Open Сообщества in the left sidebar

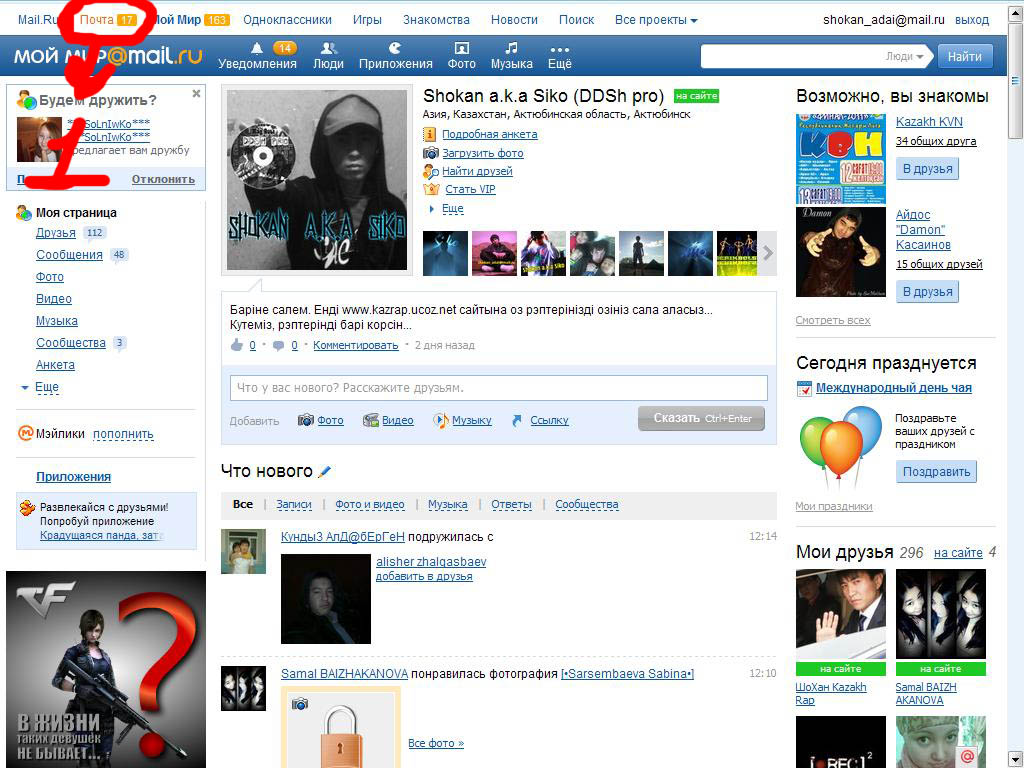pos(71,343)
